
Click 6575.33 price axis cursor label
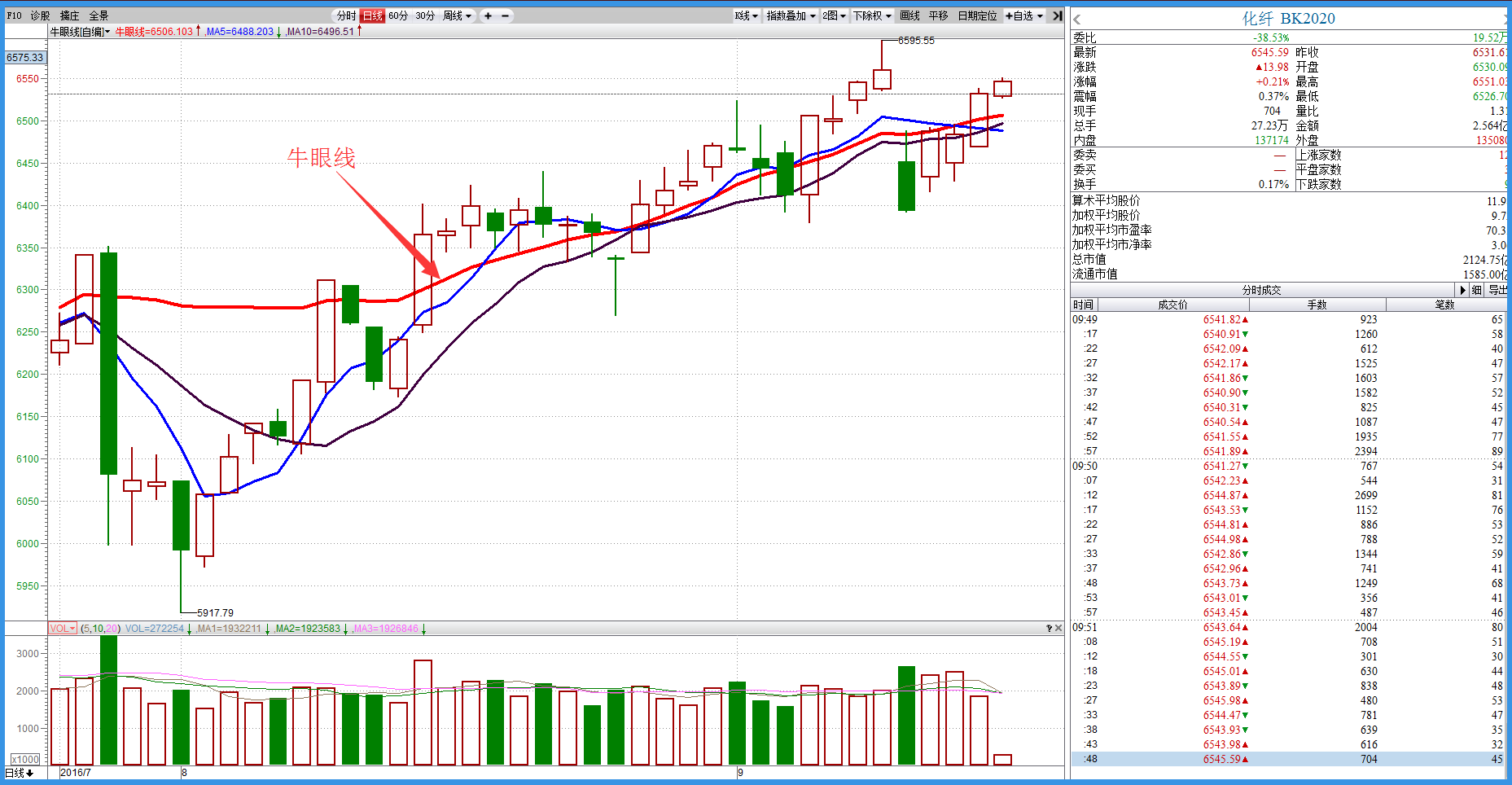tap(25, 58)
